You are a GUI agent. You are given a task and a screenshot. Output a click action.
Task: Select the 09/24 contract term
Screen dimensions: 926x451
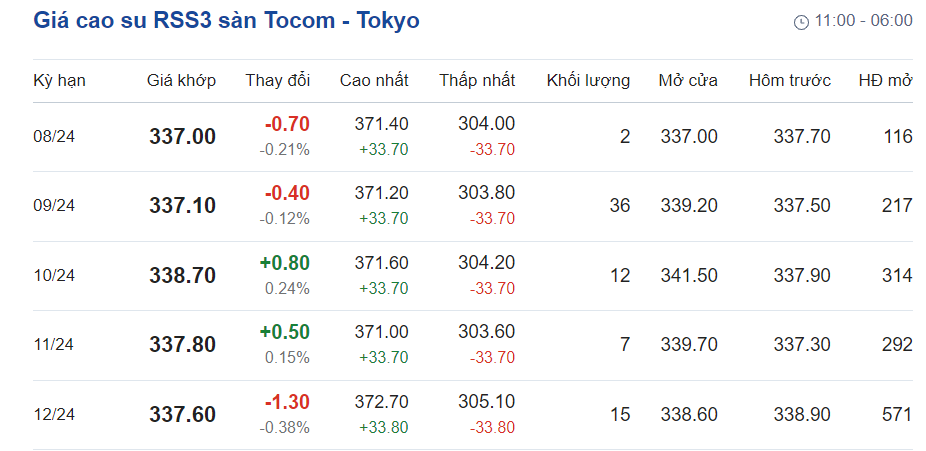point(54,206)
